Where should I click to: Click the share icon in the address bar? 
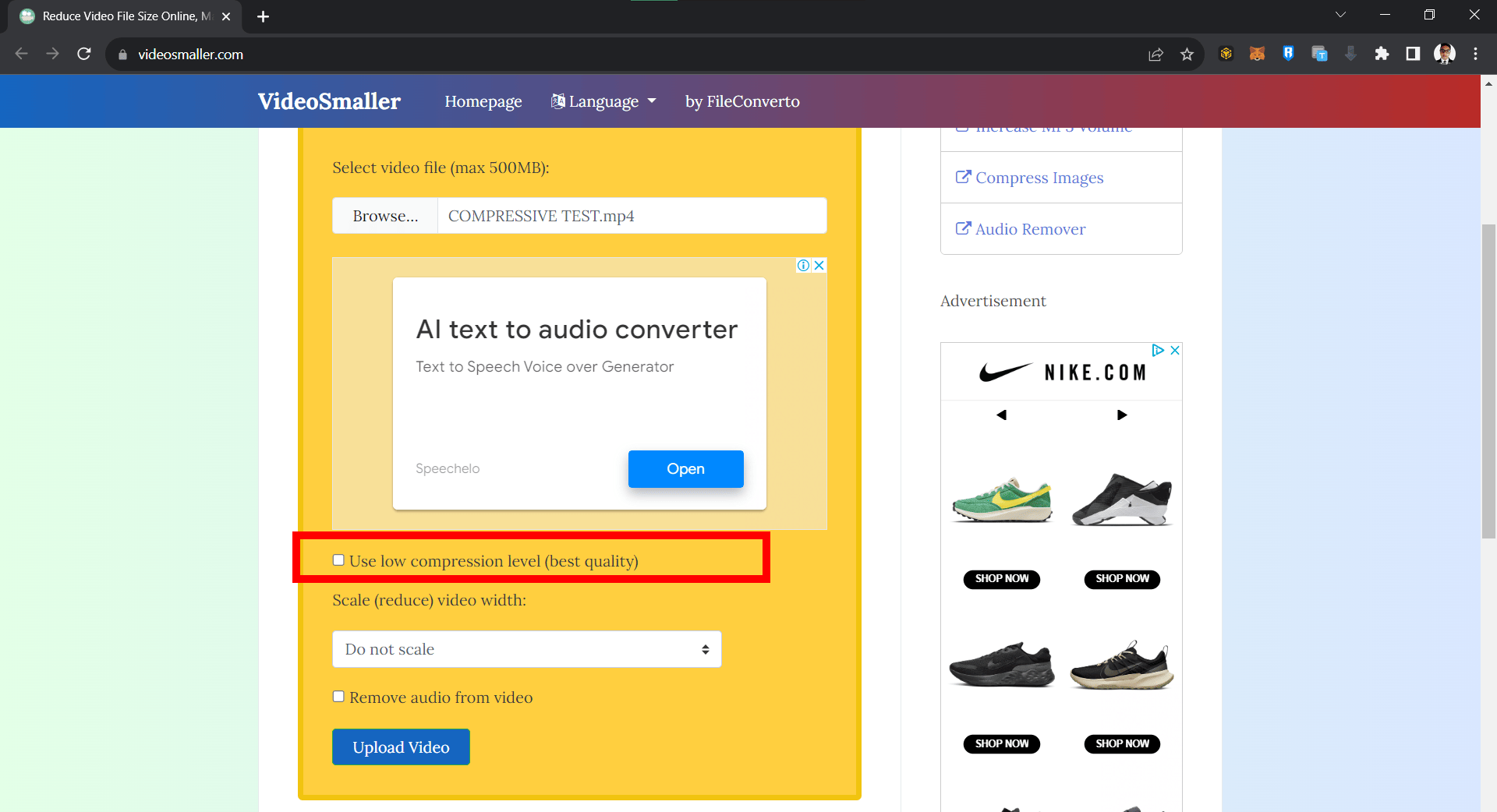point(1155,54)
